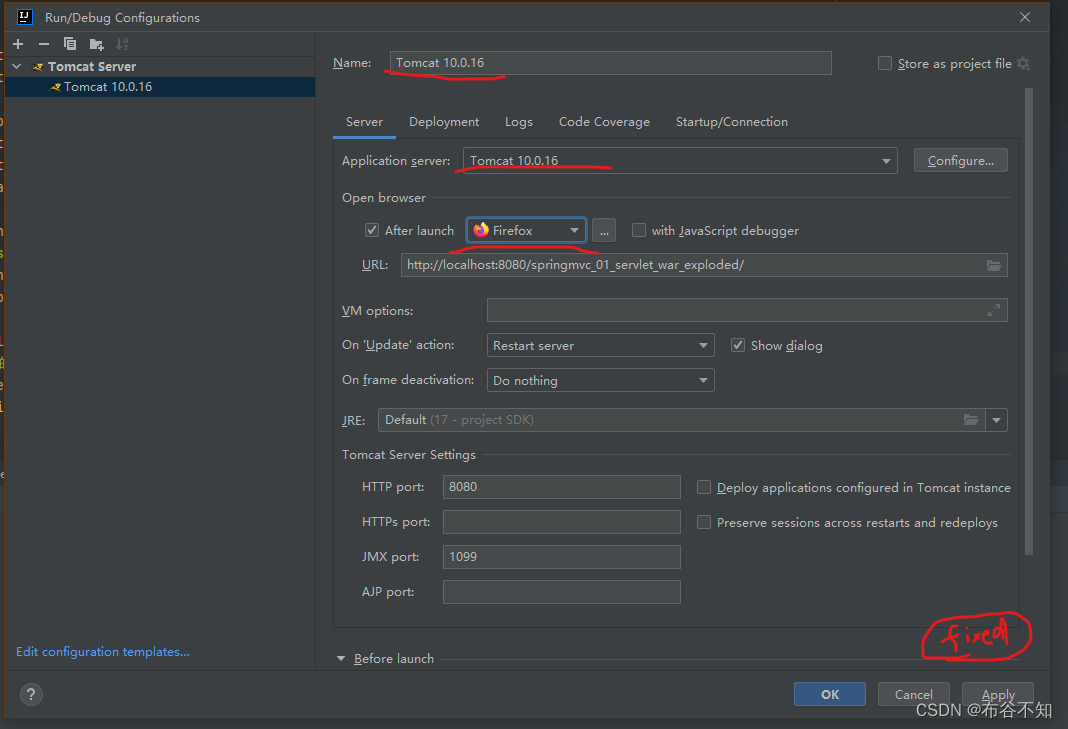Viewport: 1068px width, 729px height.
Task: Switch to Deployment tab
Action: click(x=443, y=122)
